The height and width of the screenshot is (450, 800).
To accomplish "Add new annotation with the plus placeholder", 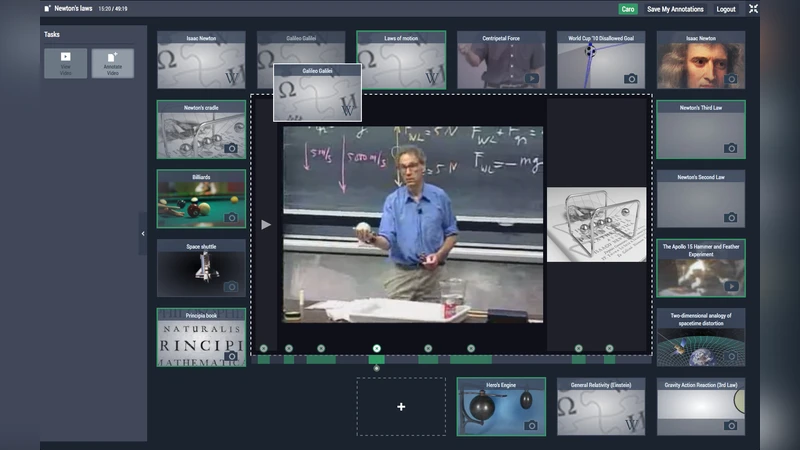I will (401, 406).
